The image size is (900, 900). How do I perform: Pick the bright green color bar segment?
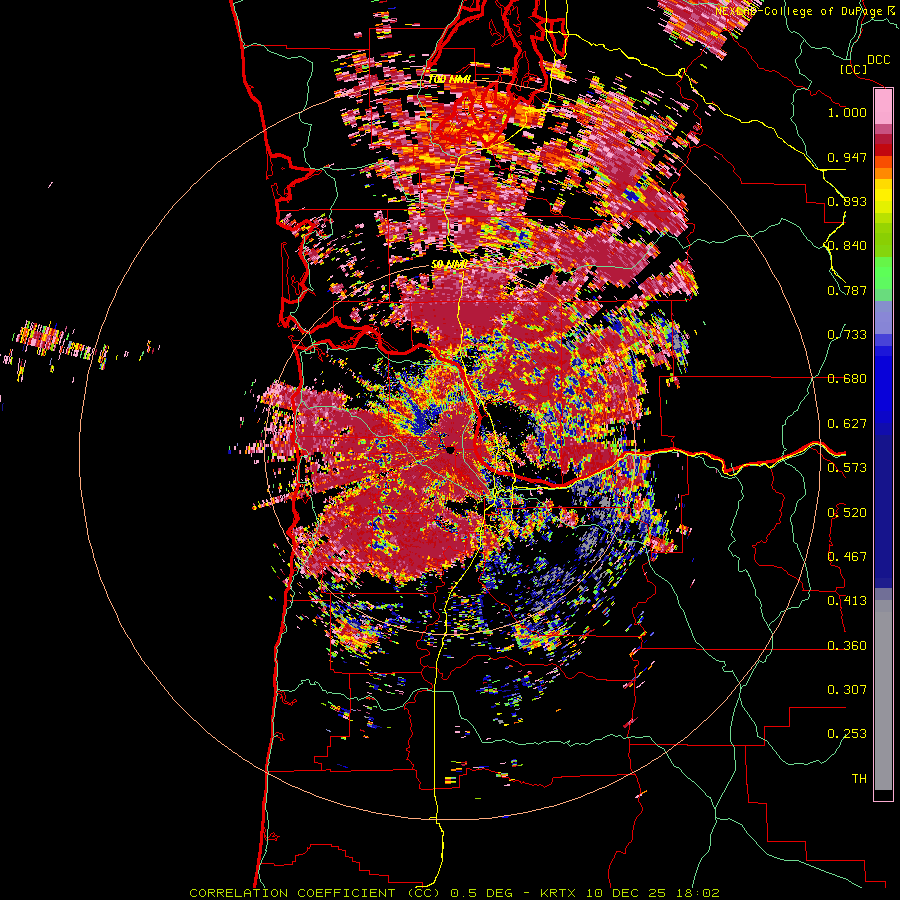click(883, 273)
